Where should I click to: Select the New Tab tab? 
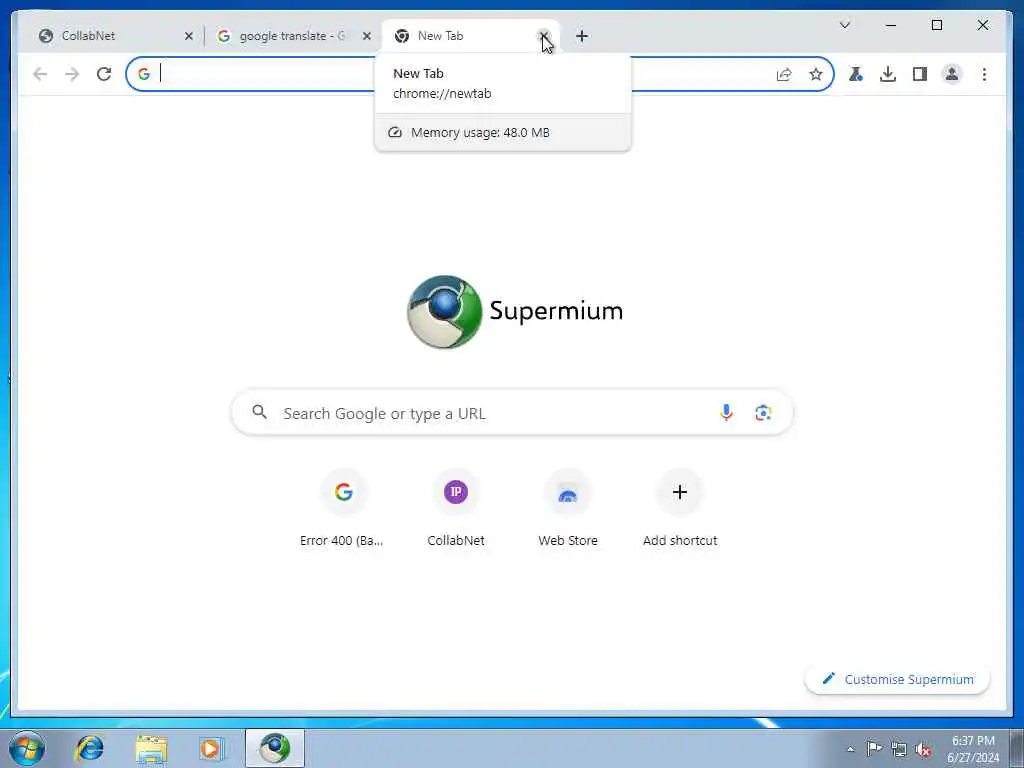tap(470, 36)
